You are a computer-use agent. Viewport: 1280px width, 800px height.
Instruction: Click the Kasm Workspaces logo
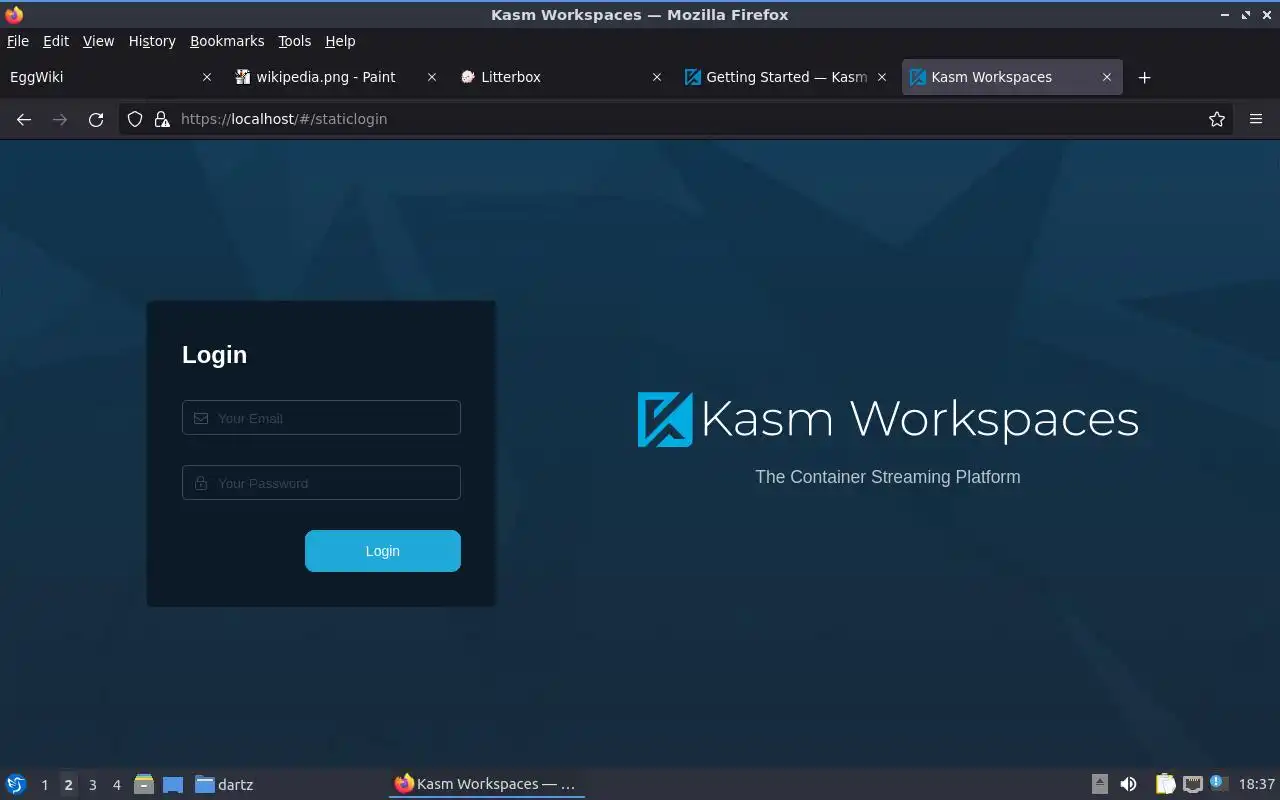pyautogui.click(x=888, y=419)
